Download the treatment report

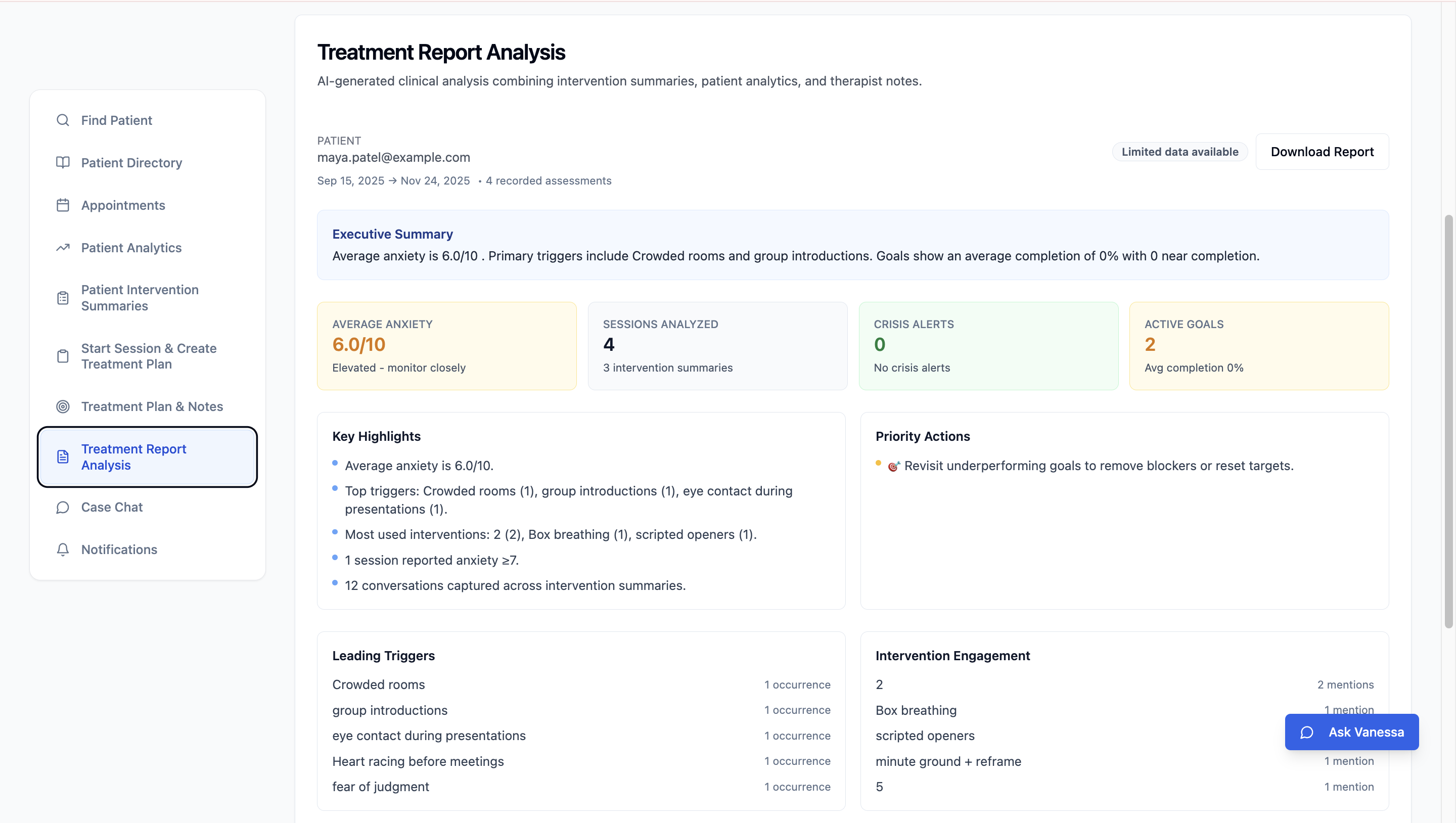(1322, 152)
